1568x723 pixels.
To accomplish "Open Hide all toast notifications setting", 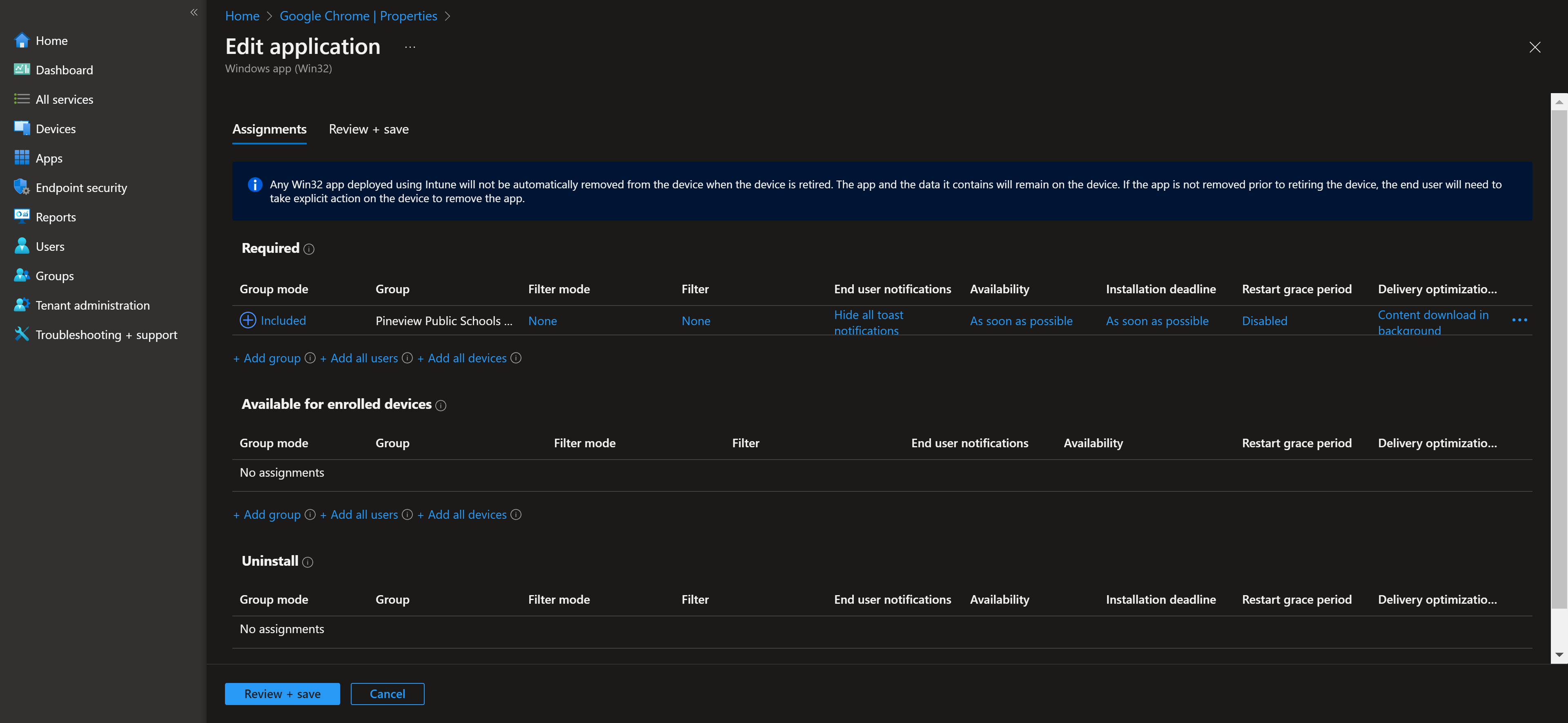I will pos(869,322).
